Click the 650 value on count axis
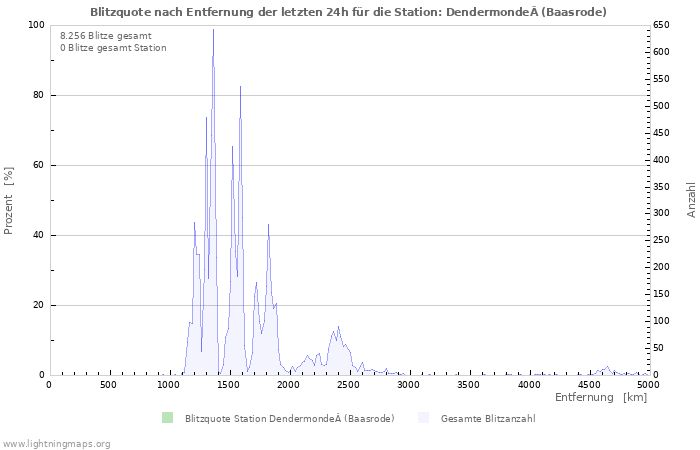Viewport: 700px width, 450px height. [x=662, y=25]
